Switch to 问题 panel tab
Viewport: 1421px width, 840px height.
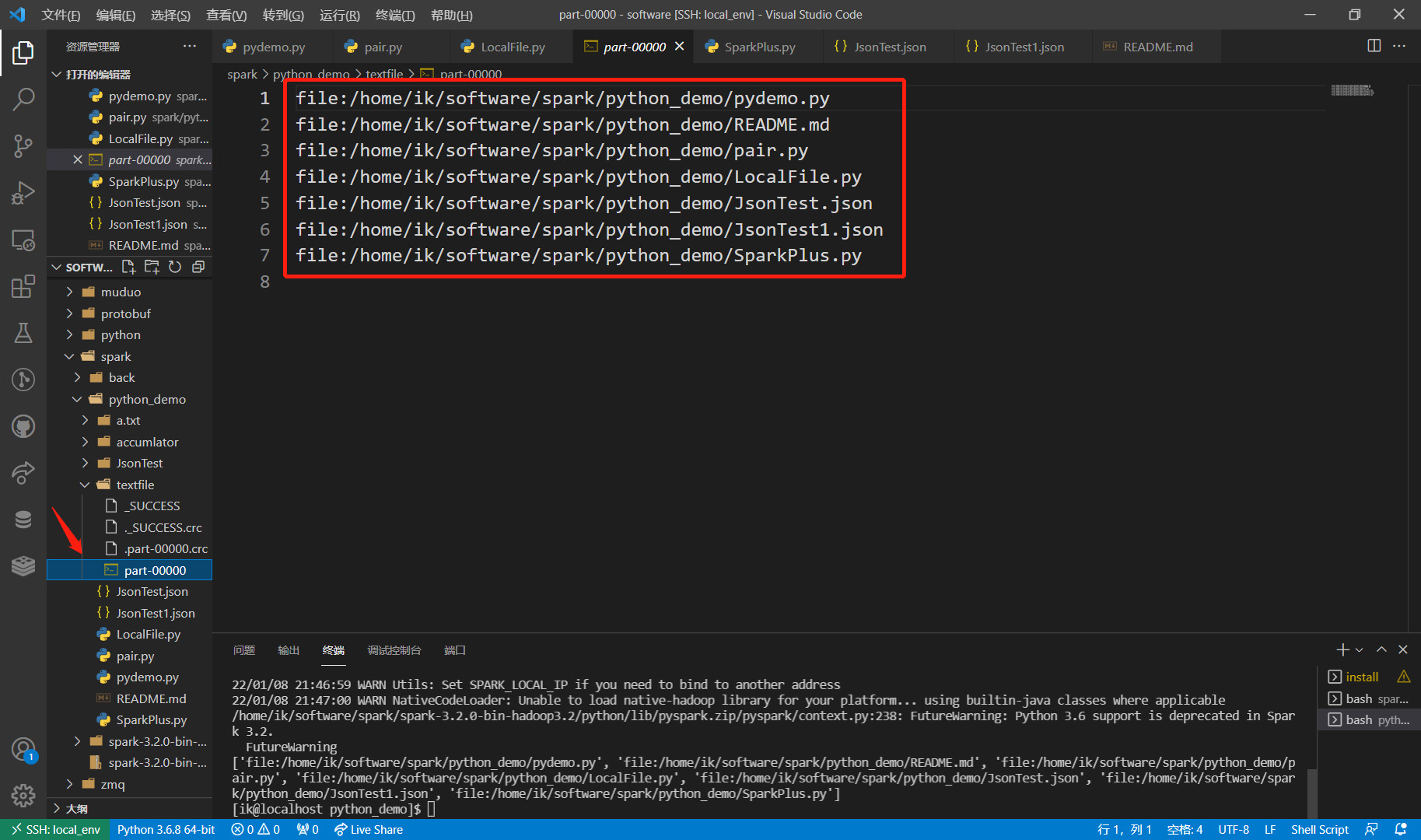tap(244, 649)
